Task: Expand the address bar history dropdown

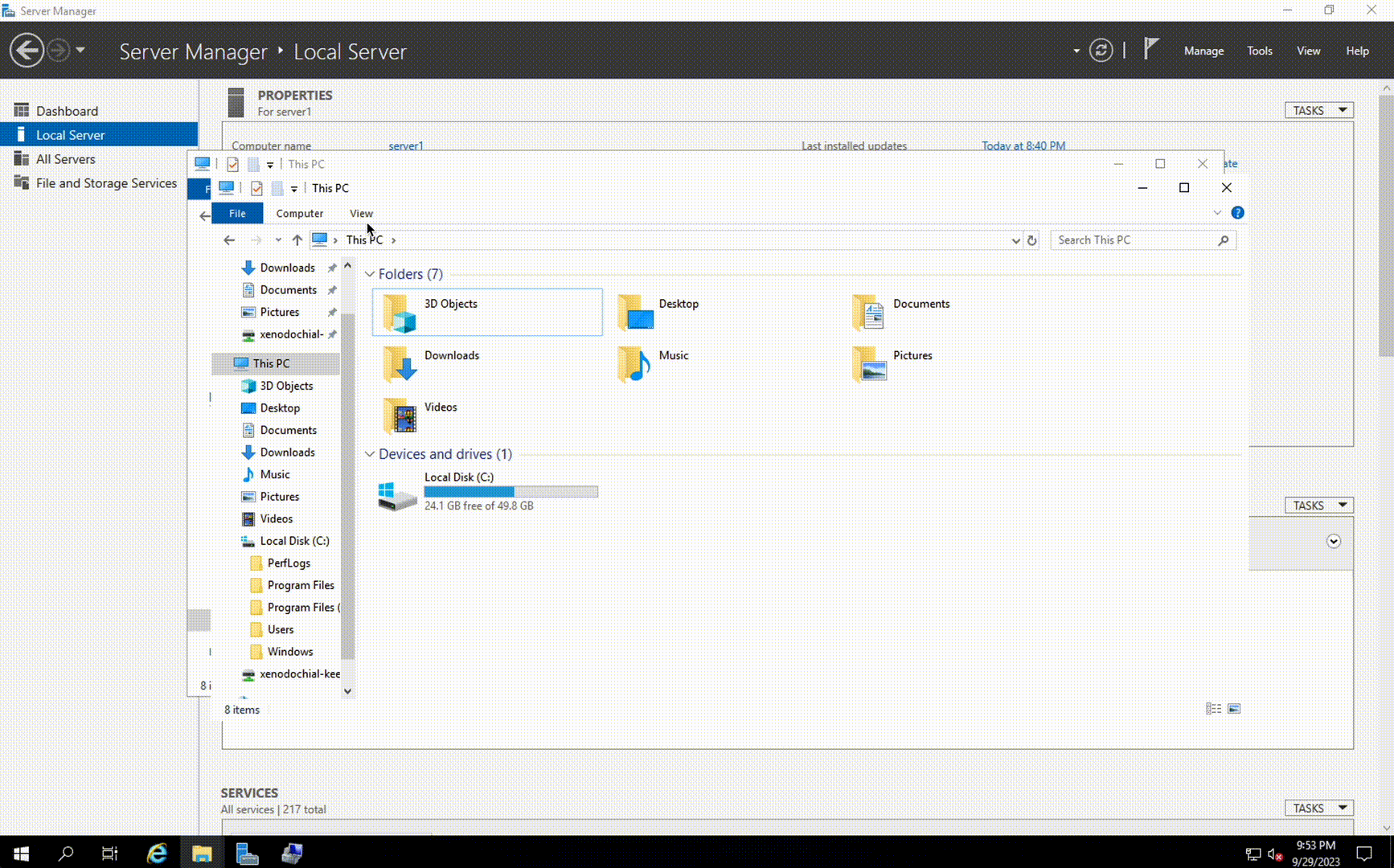Action: 1015,240
